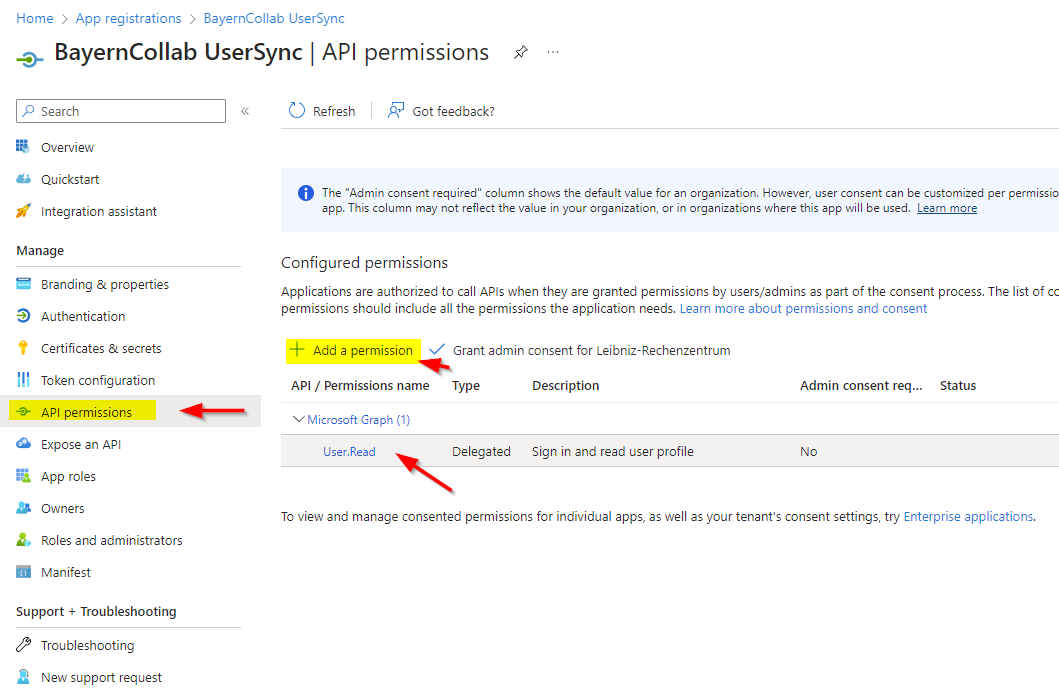Click the pin icon beside page title
1059x694 pixels.
520,53
